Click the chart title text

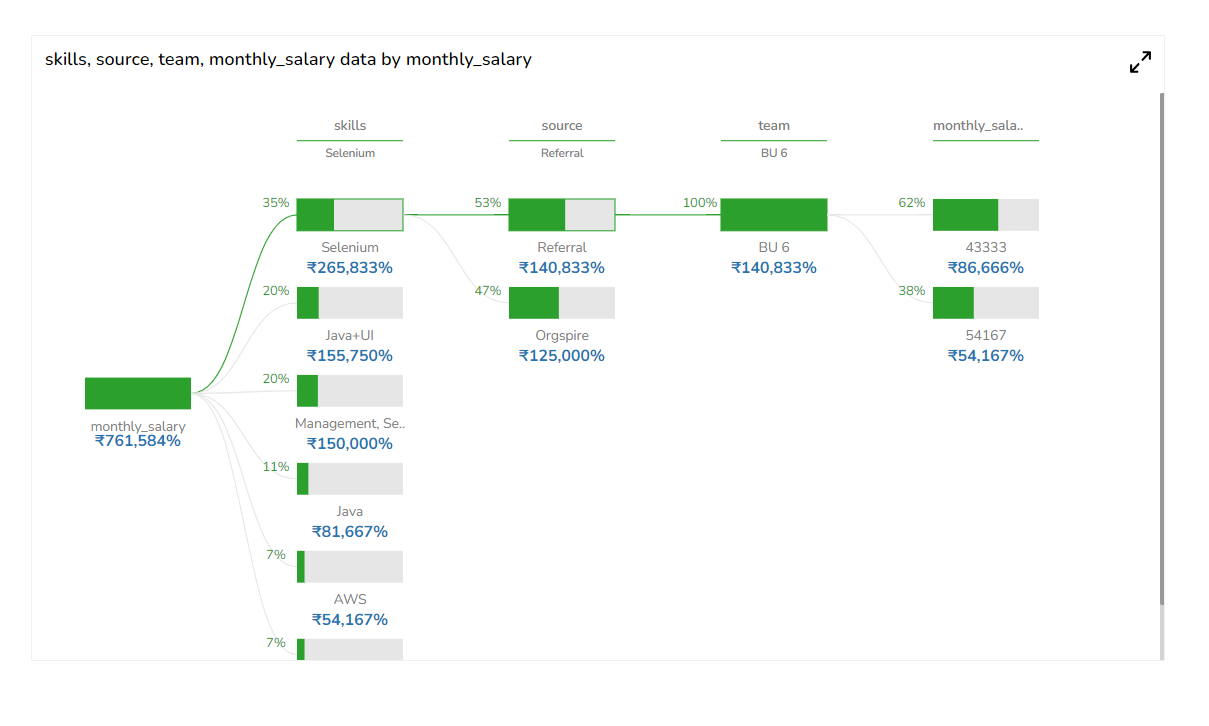(288, 60)
